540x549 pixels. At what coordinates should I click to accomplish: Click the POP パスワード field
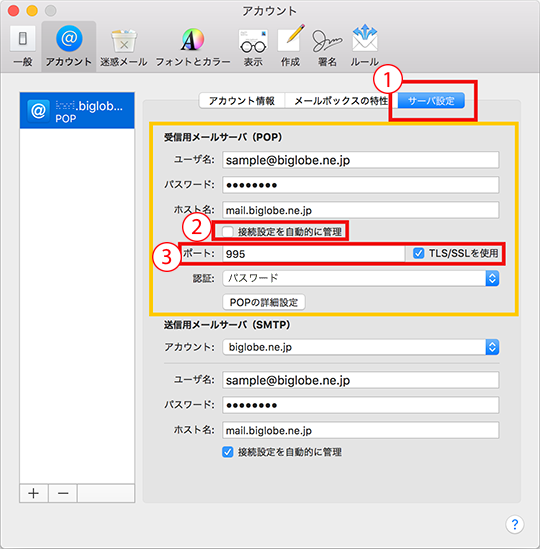pyautogui.click(x=361, y=185)
